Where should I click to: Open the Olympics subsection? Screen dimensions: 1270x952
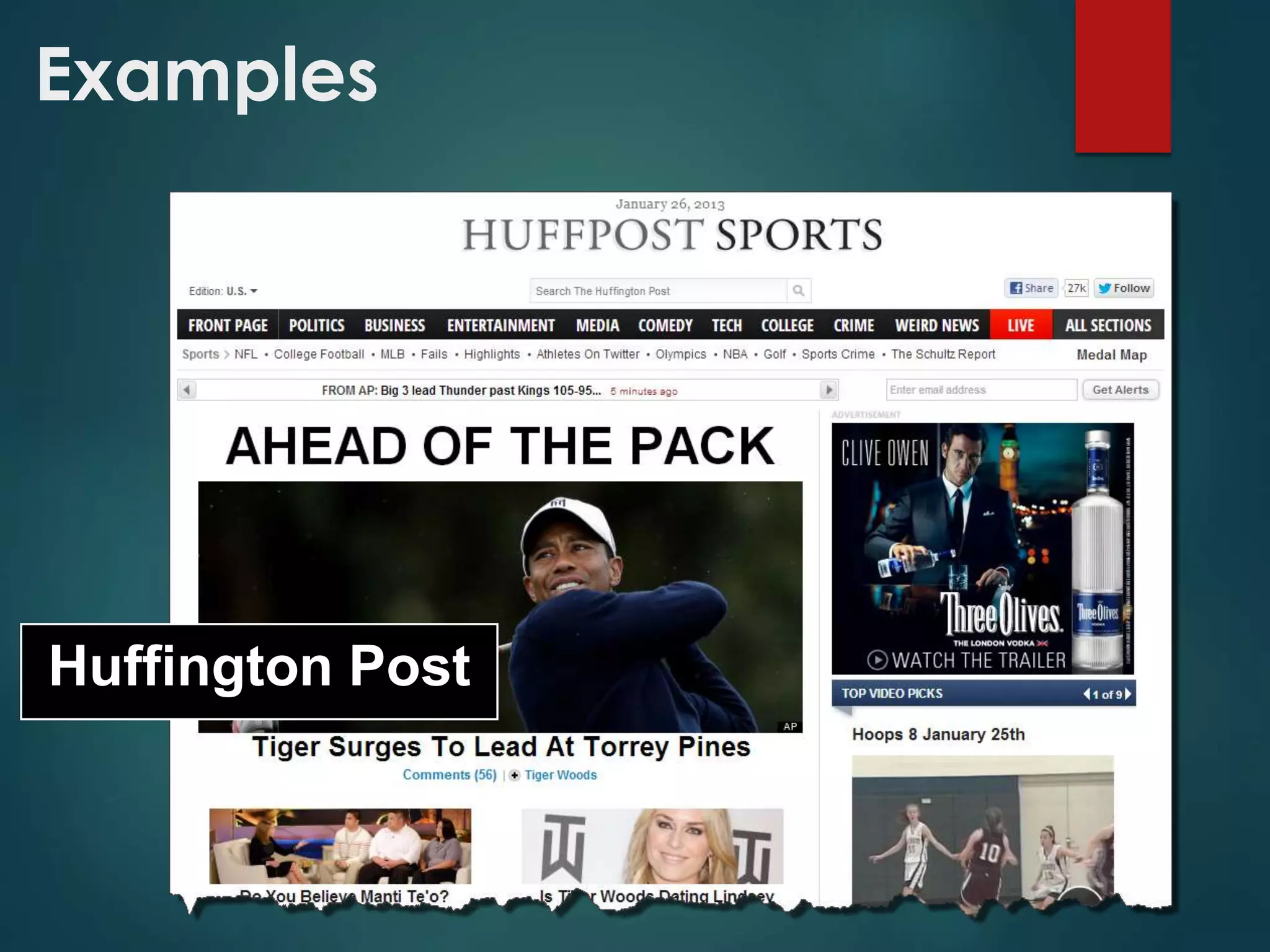point(681,355)
